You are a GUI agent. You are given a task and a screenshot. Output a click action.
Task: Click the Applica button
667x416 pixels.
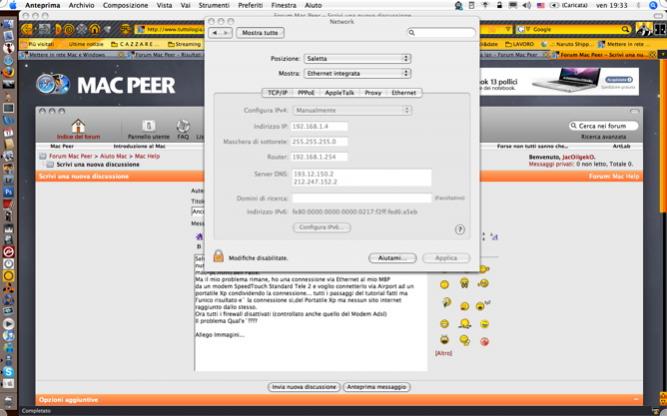point(446,258)
